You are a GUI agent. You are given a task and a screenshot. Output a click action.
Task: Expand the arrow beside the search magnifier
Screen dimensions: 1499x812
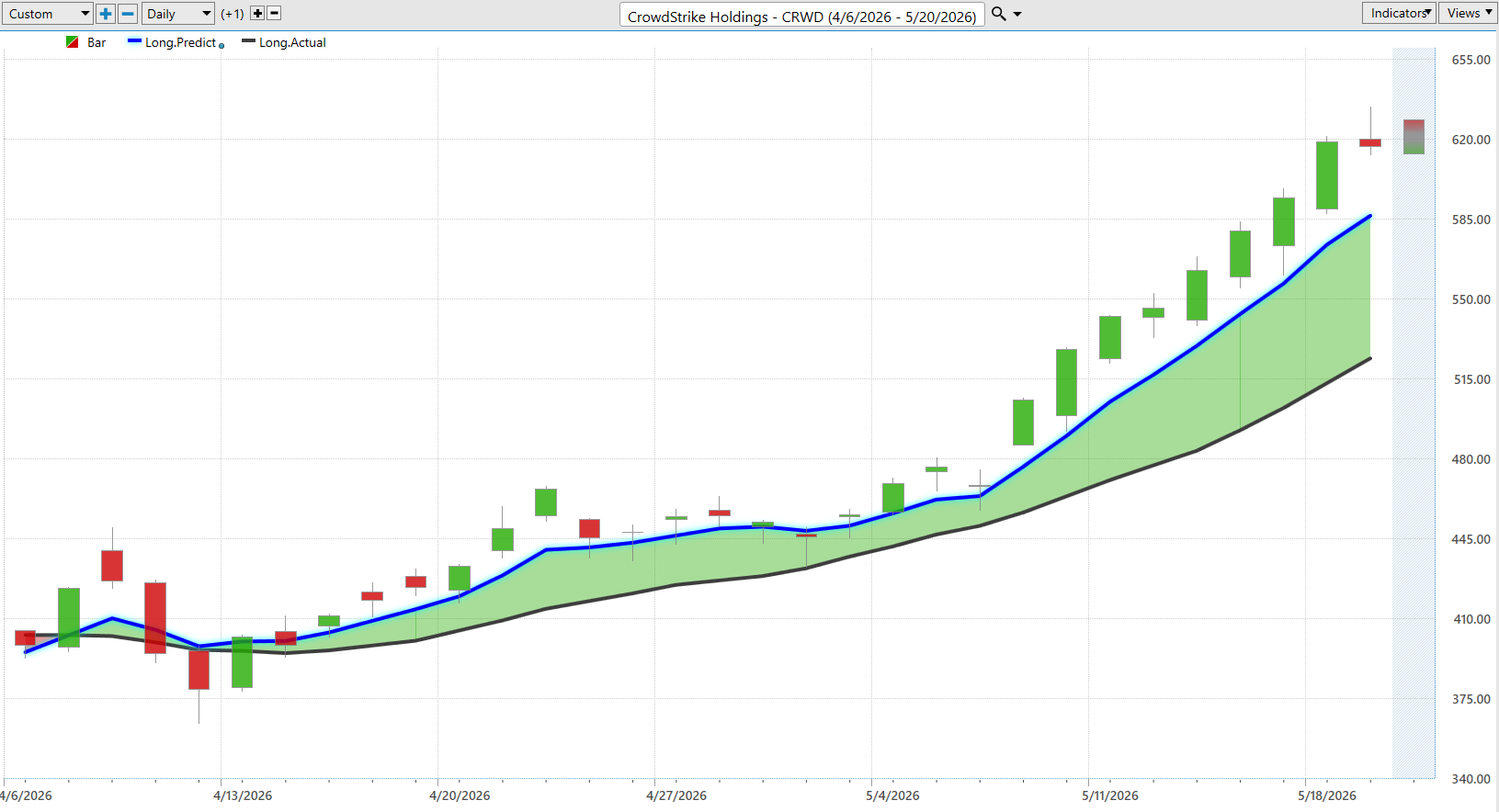[x=1017, y=15]
